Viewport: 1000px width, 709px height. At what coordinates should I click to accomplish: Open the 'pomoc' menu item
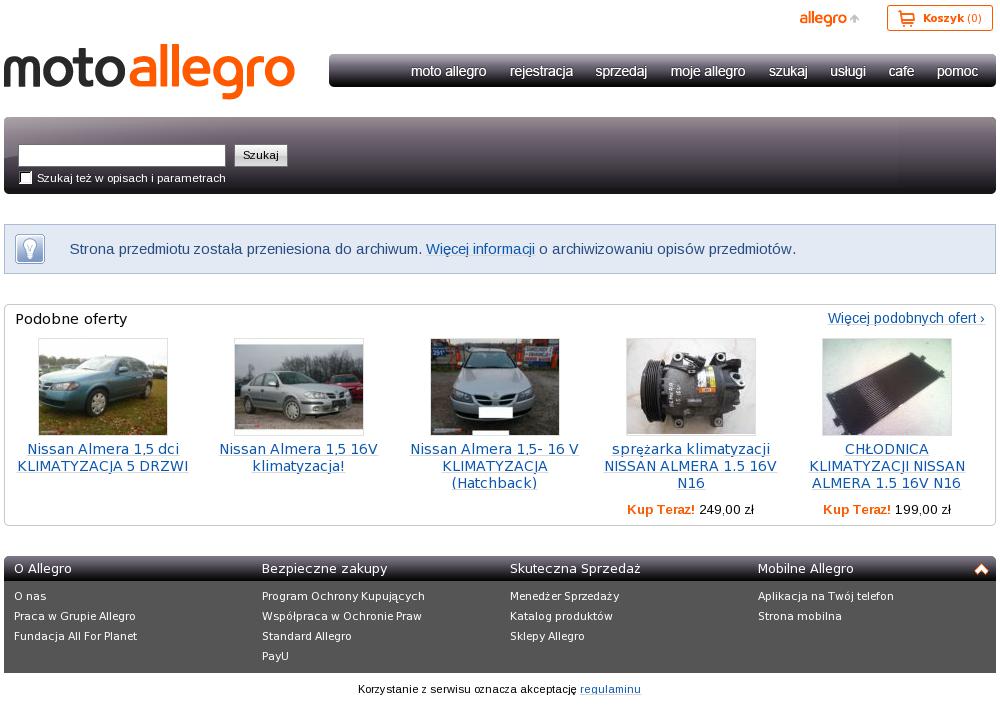tap(957, 71)
